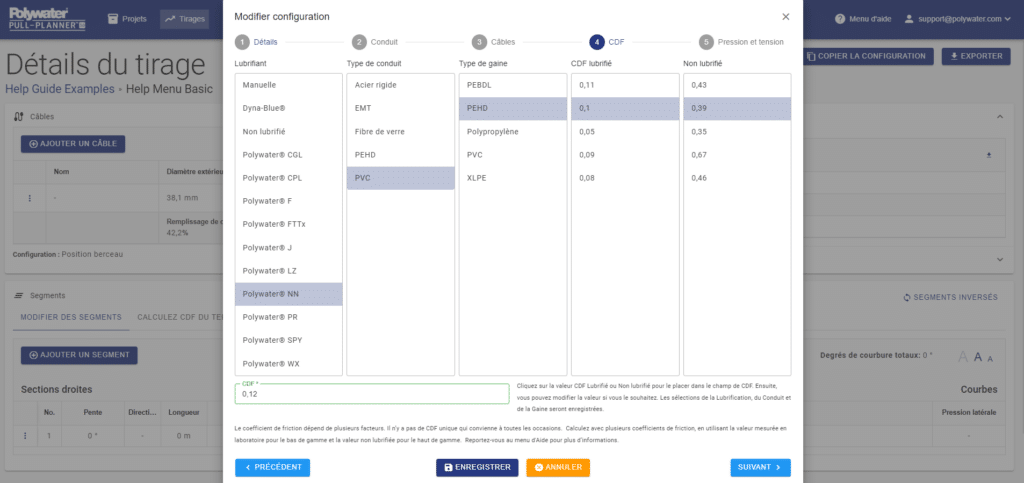Click non-lubricated value 0,43
Viewport: 1024px width, 483px height.
737,85
